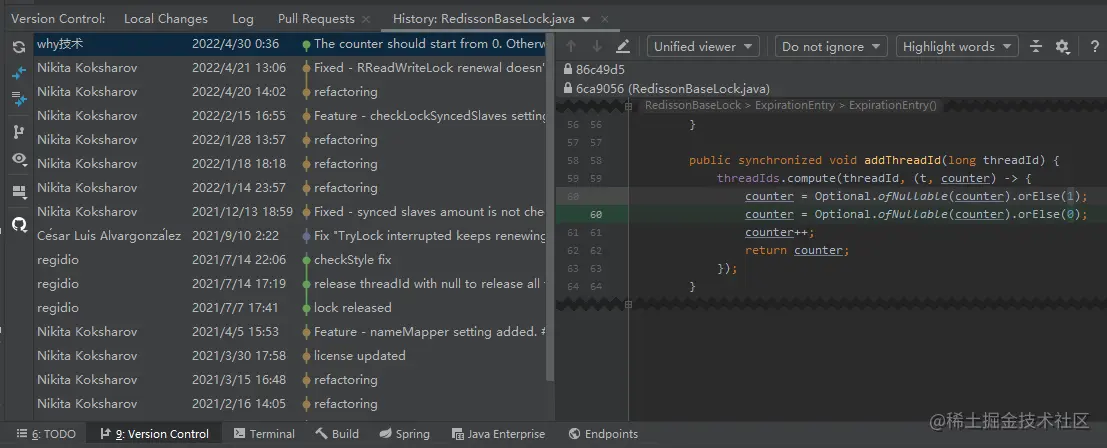Select the release threadId with null commit

(289, 284)
